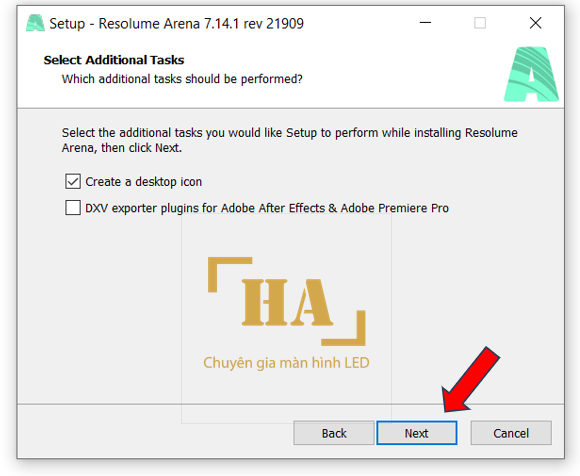Click the Setup window title text

[x=176, y=24]
